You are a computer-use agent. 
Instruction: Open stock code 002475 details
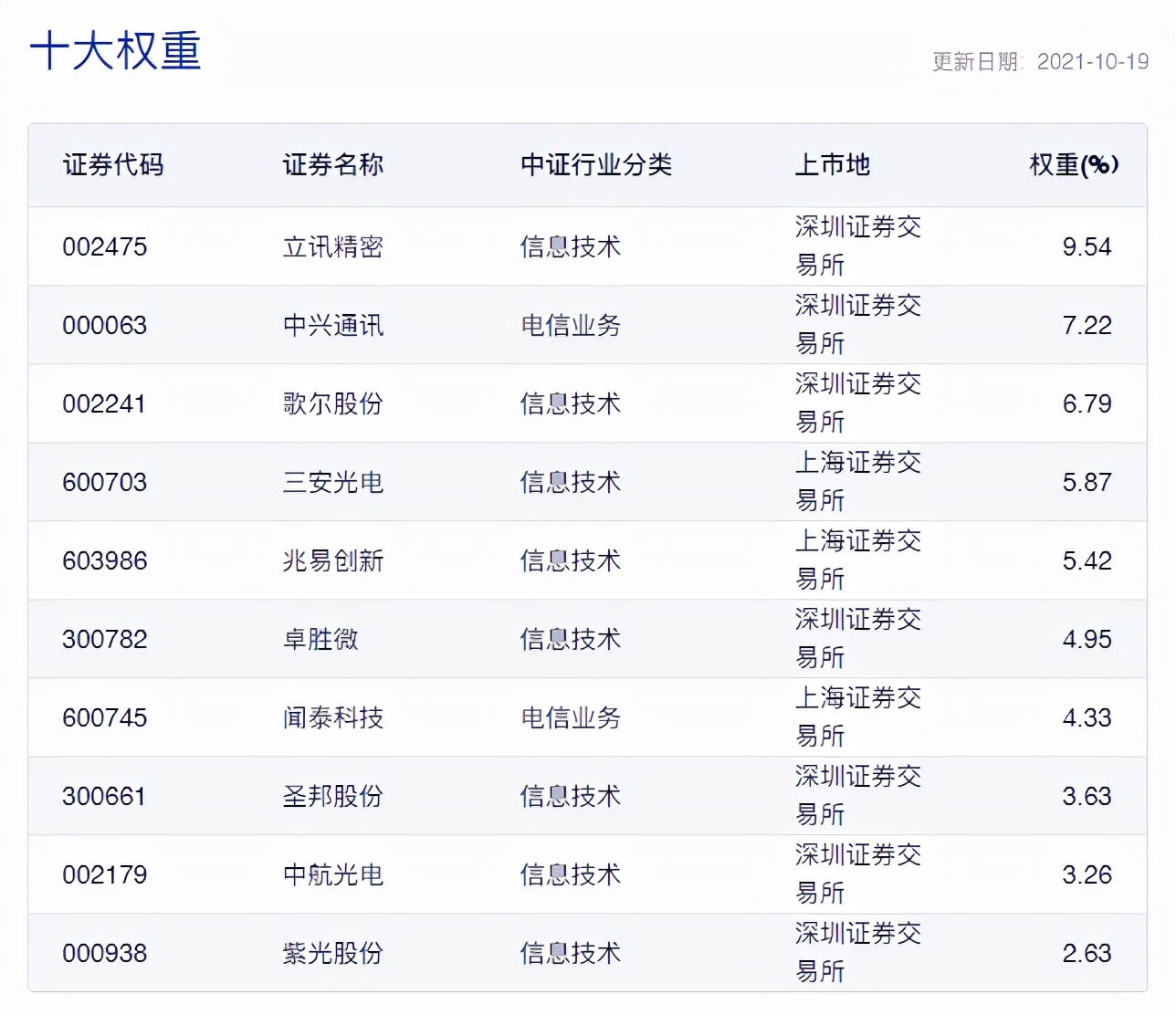click(104, 246)
